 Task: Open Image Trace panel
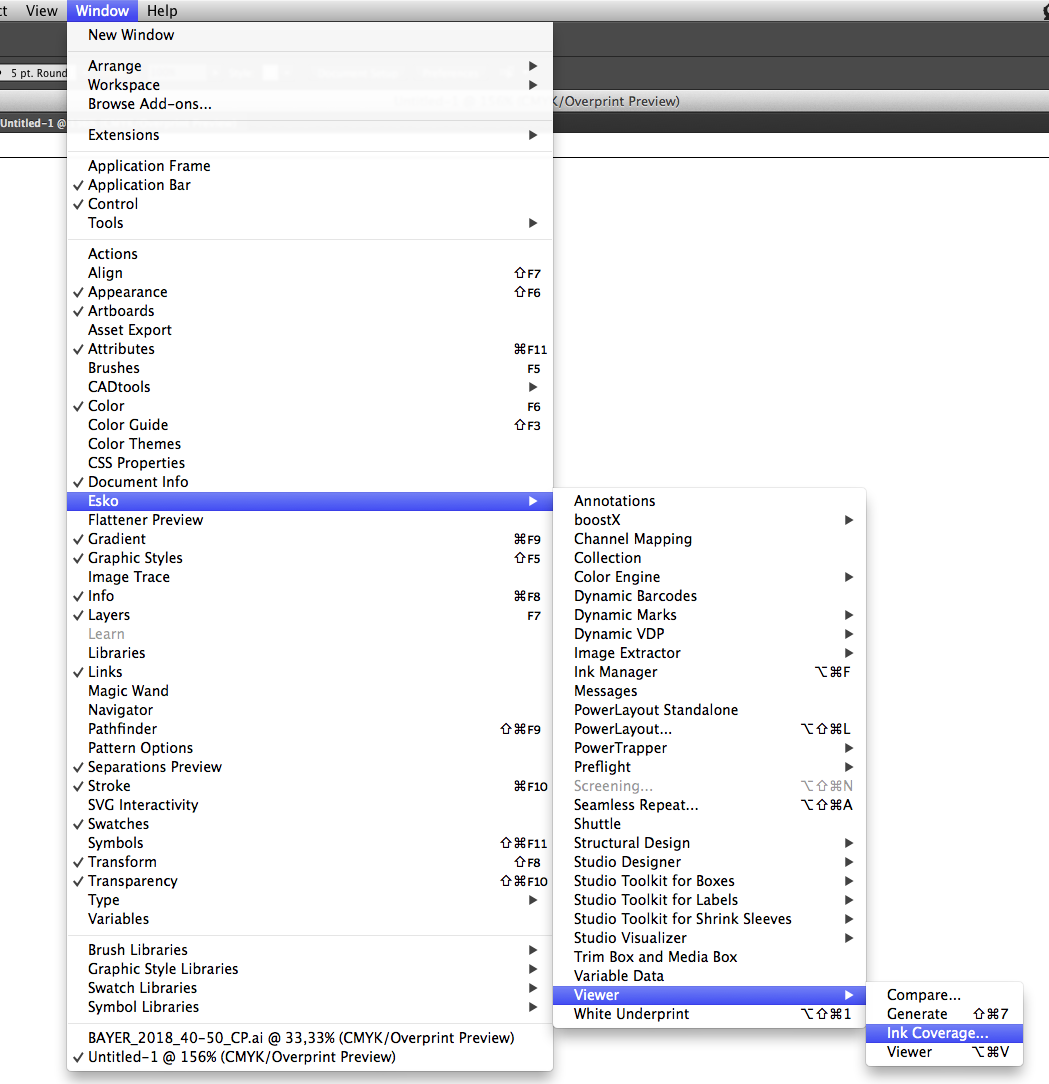[x=310, y=577]
